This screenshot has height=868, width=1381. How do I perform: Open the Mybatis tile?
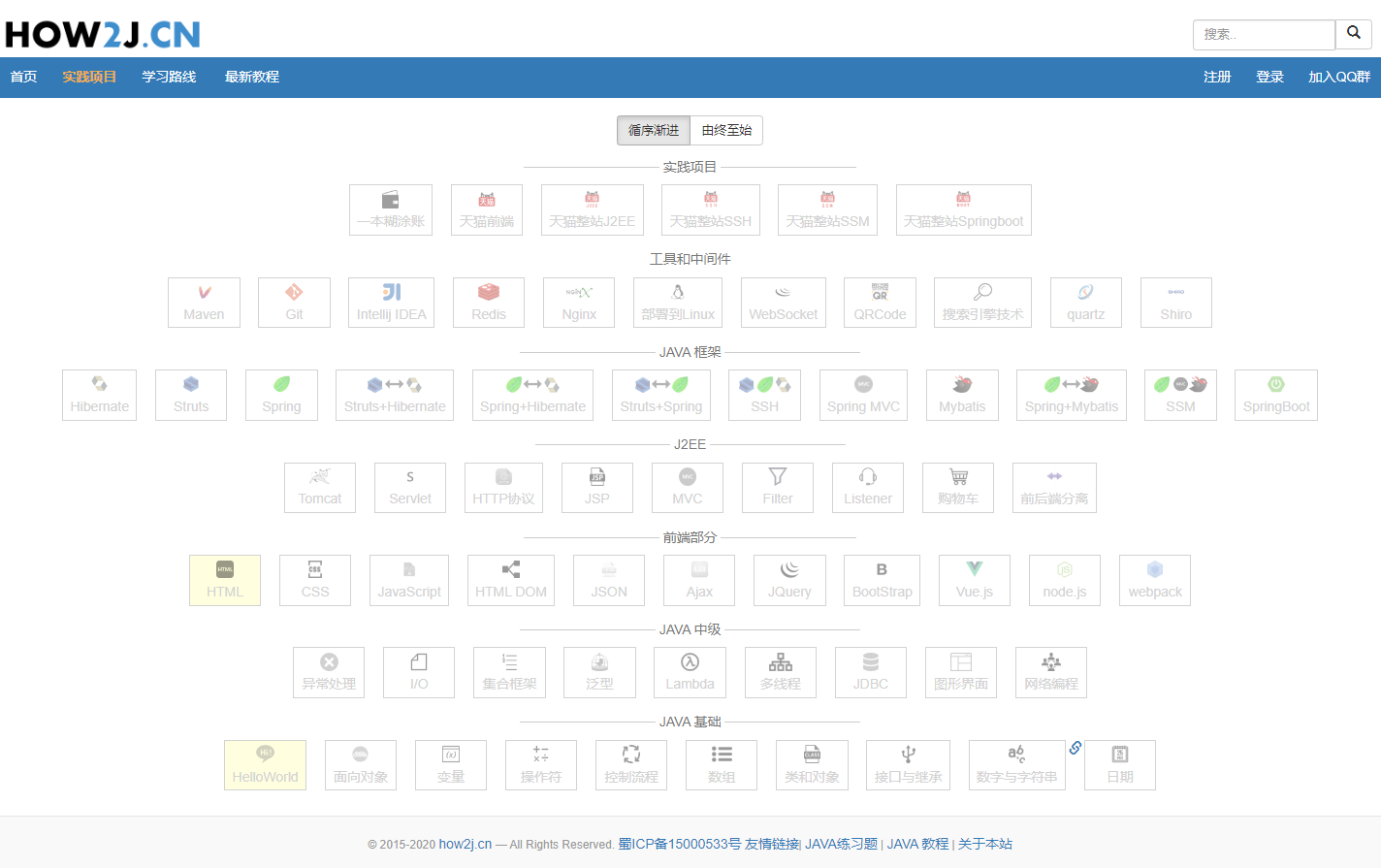click(x=962, y=395)
